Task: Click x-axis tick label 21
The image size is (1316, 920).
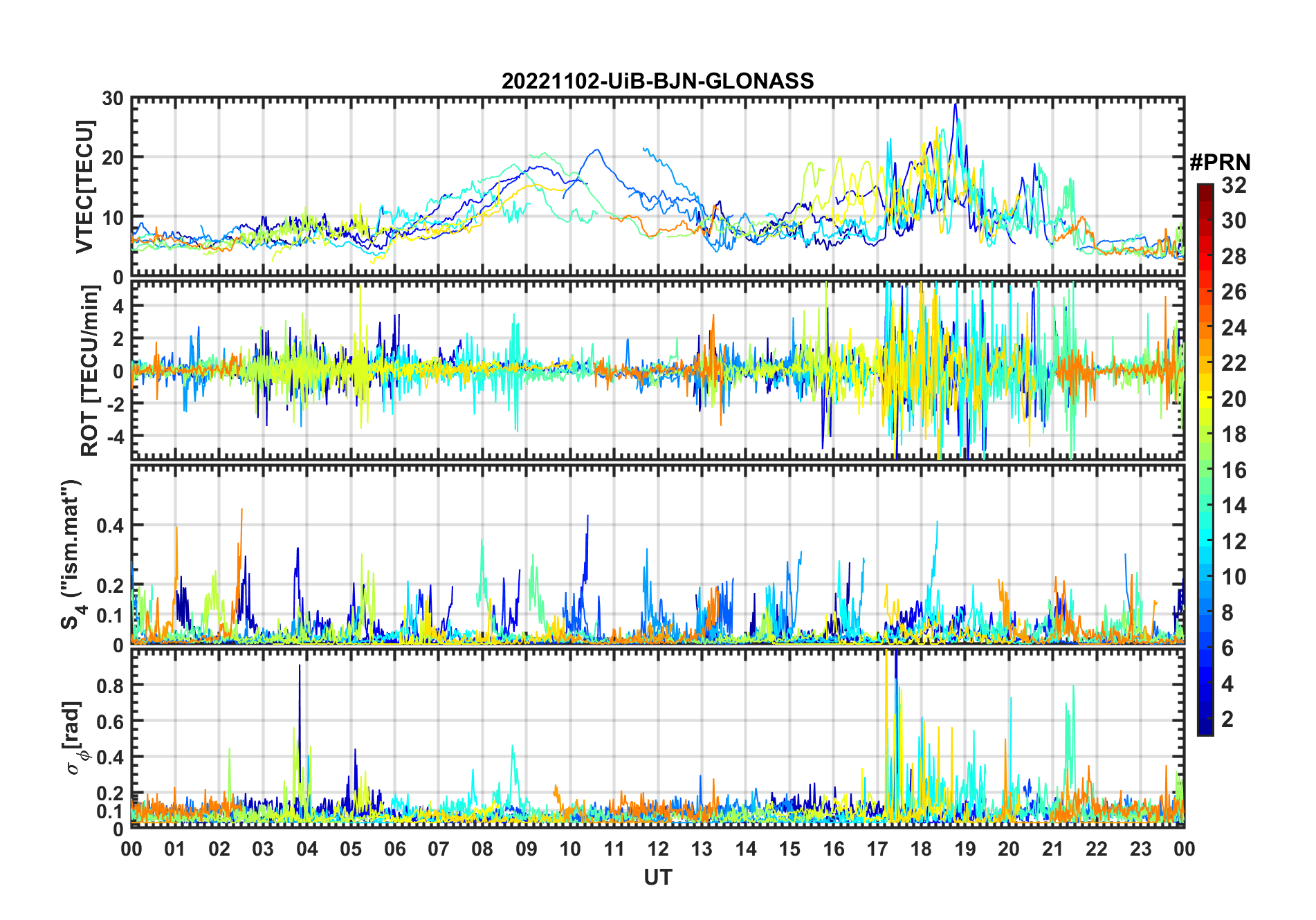Action: click(1052, 849)
